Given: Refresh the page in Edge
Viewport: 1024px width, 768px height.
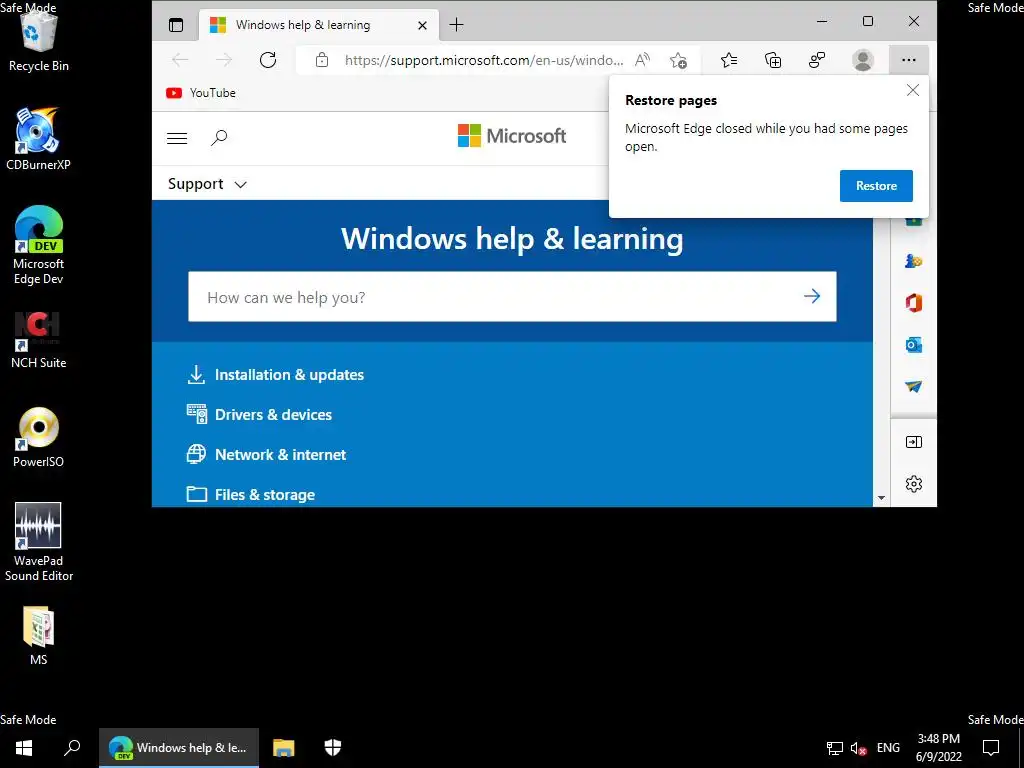Looking at the screenshot, I should (x=268, y=60).
